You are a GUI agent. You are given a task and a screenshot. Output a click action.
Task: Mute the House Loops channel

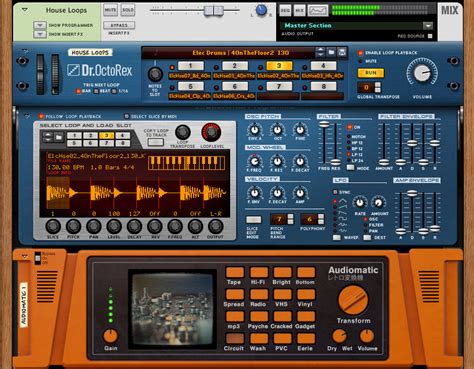[110, 10]
